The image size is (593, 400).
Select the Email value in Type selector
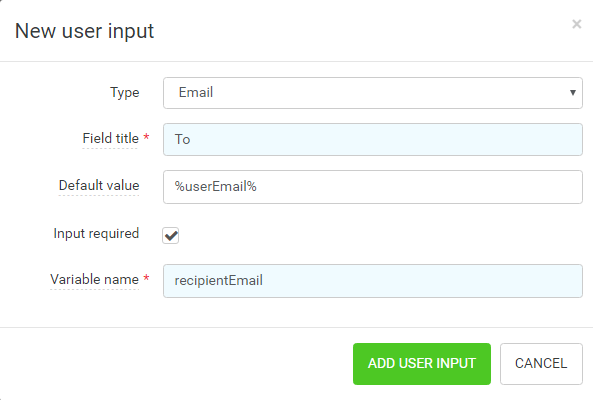[196, 93]
